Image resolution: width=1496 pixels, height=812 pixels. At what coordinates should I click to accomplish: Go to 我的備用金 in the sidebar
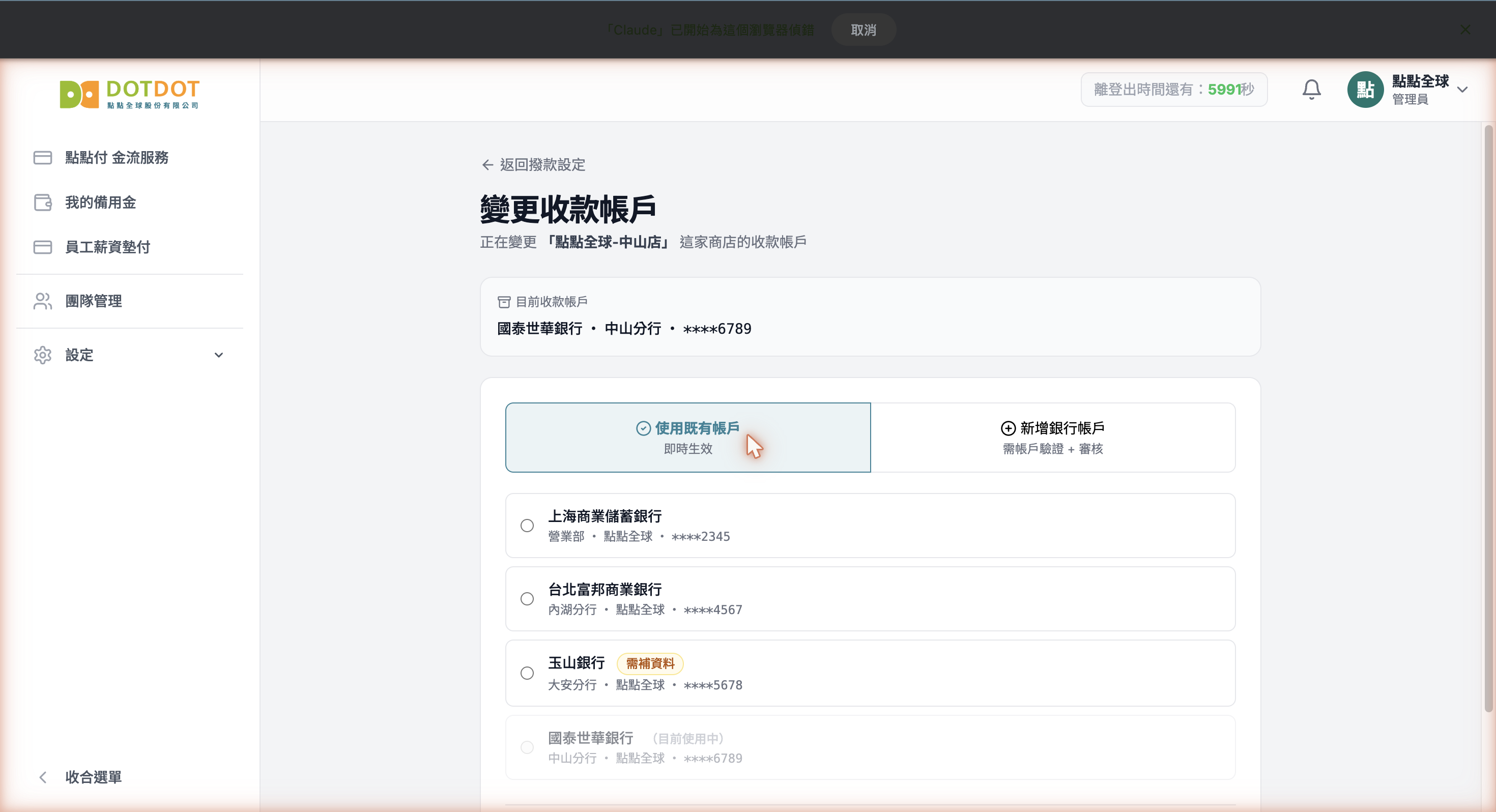pos(130,202)
